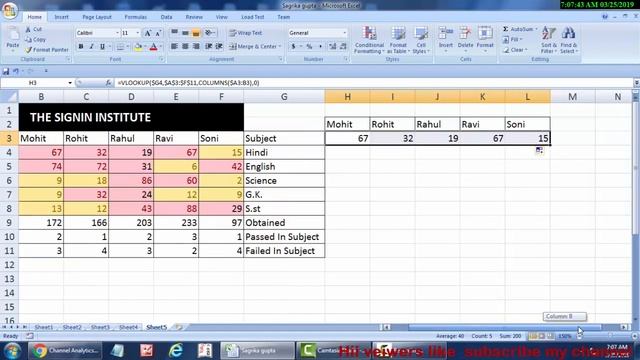Select cell containing Failed In Subject
640x360 pixels.
click(284, 251)
